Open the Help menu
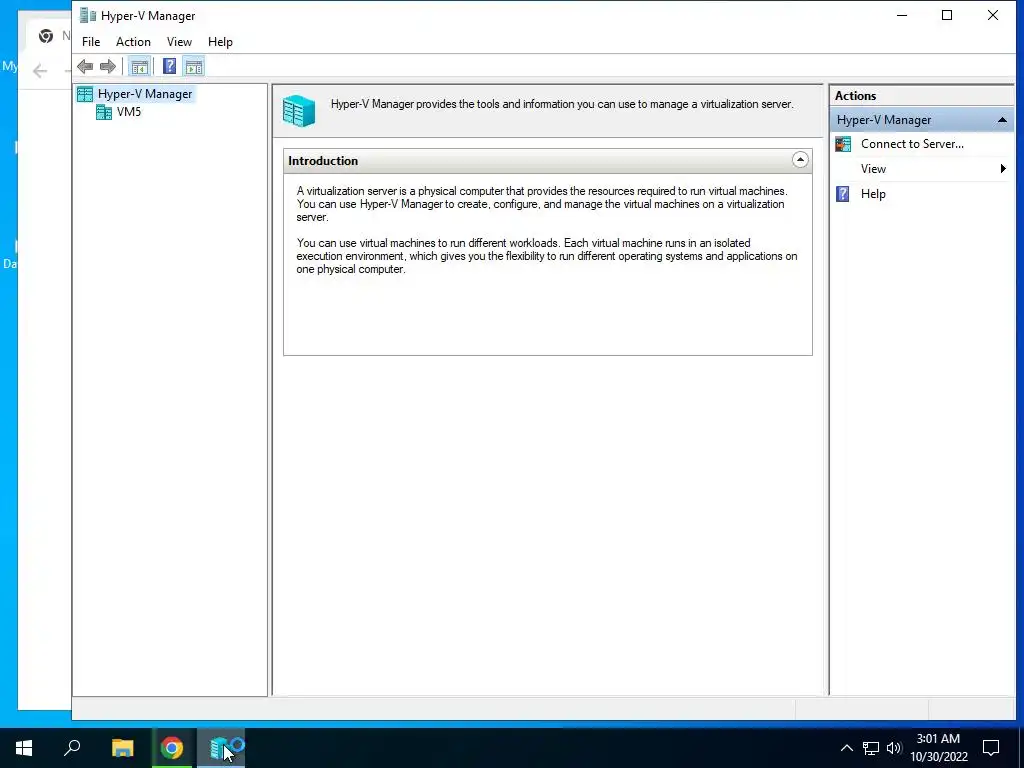The height and width of the screenshot is (768, 1024). (x=220, y=42)
